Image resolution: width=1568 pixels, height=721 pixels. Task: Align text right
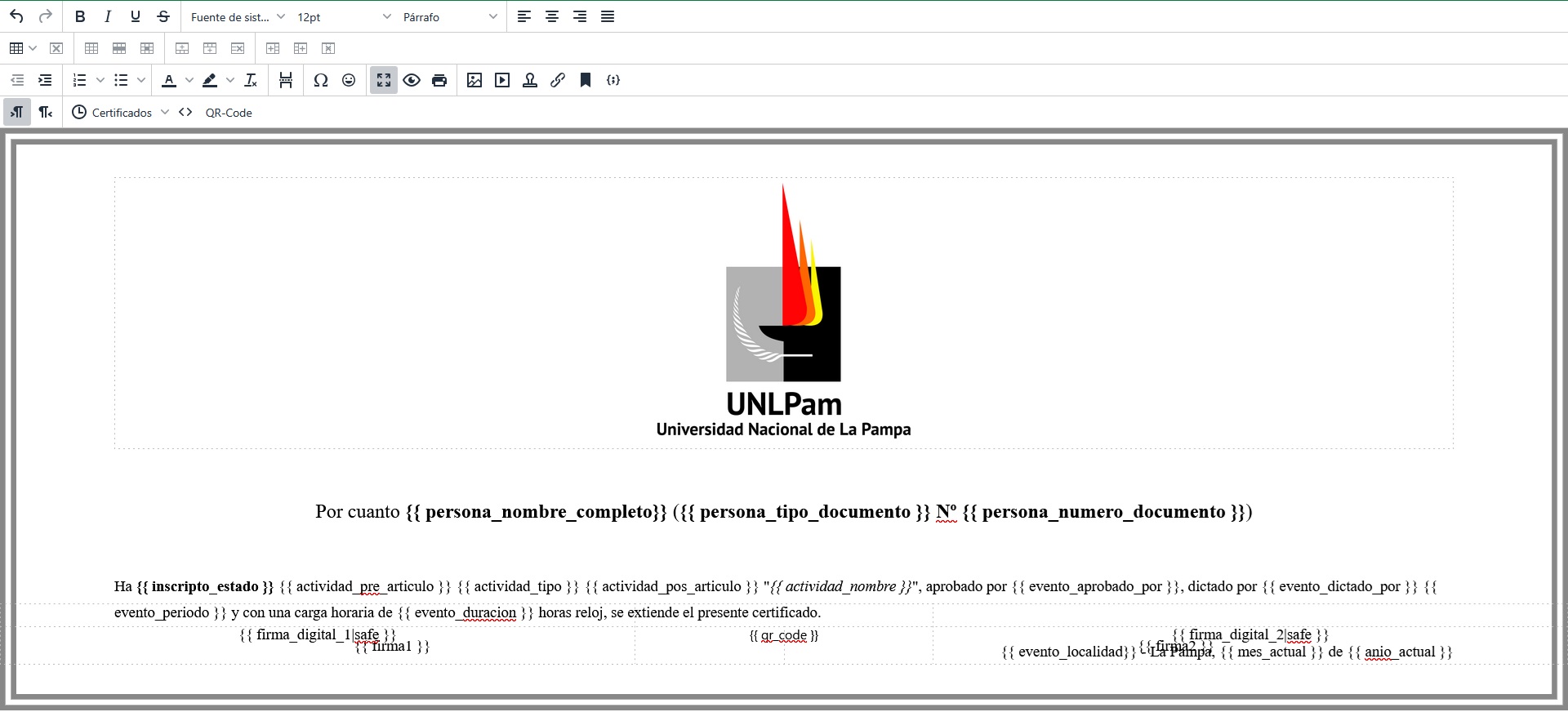click(x=580, y=16)
